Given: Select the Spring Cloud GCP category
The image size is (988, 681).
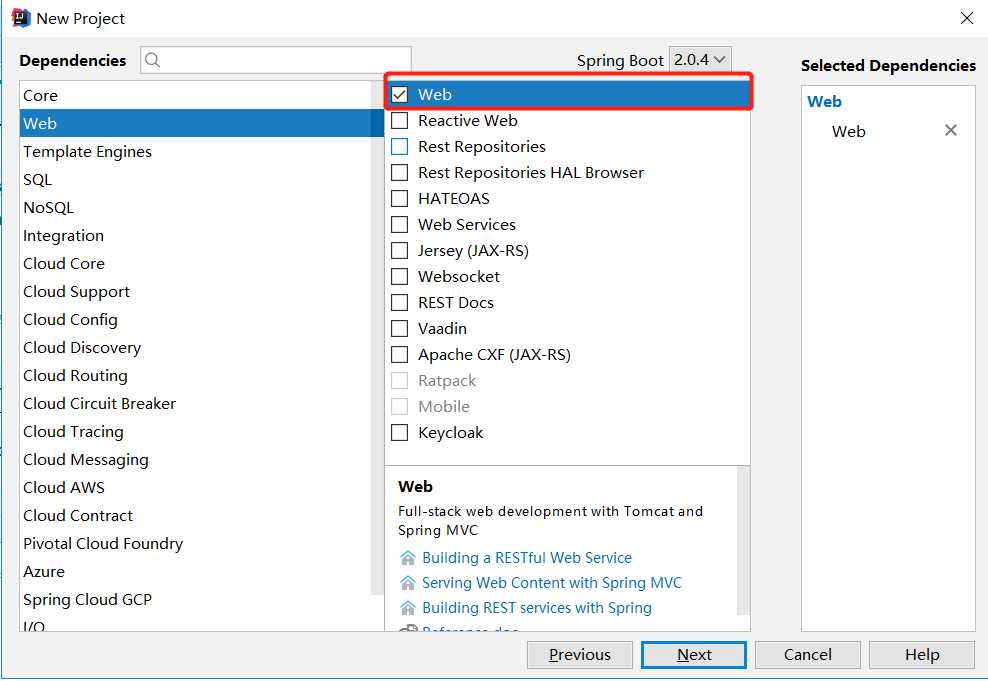Looking at the screenshot, I should point(195,600).
